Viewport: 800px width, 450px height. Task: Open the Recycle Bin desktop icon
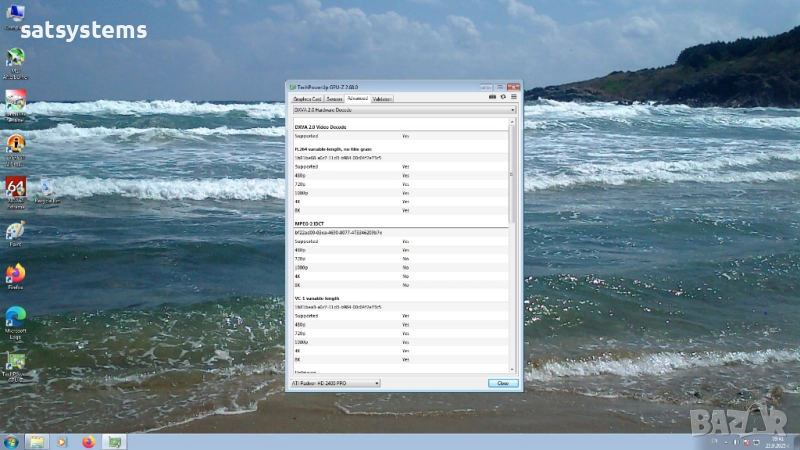46,189
